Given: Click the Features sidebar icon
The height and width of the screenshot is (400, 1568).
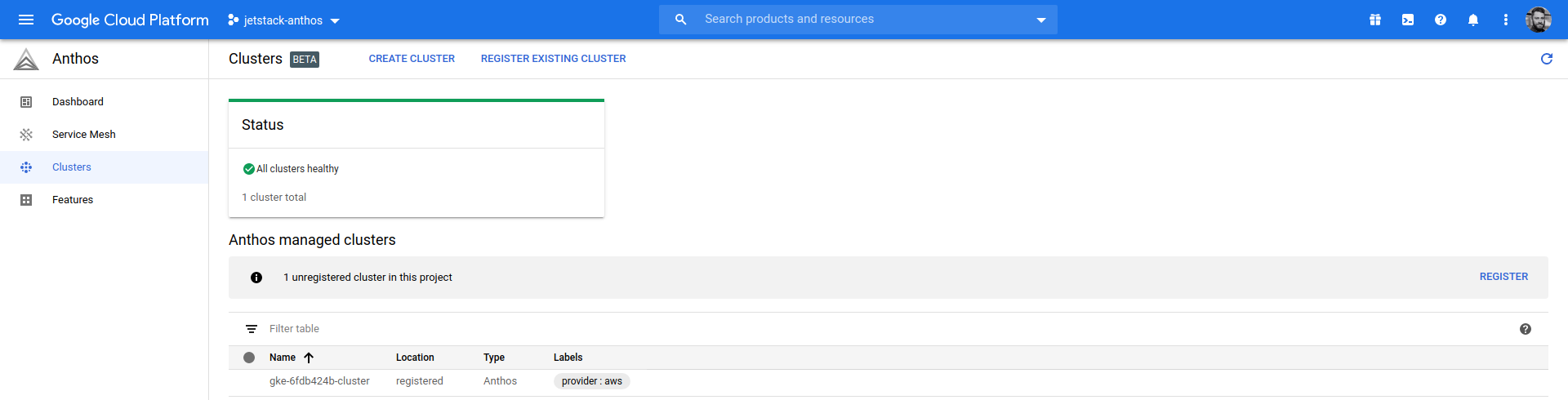Looking at the screenshot, I should (x=26, y=200).
